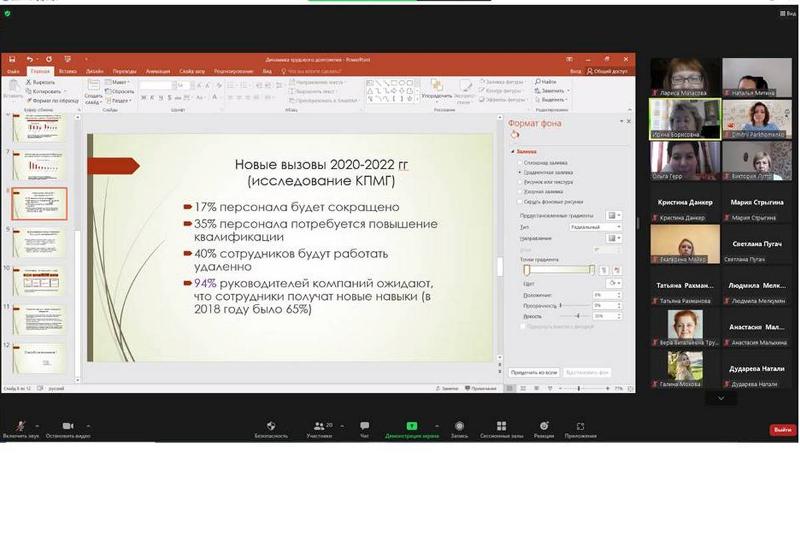Open the gradient Color picker dropdown
The width and height of the screenshot is (800, 534).
point(614,283)
